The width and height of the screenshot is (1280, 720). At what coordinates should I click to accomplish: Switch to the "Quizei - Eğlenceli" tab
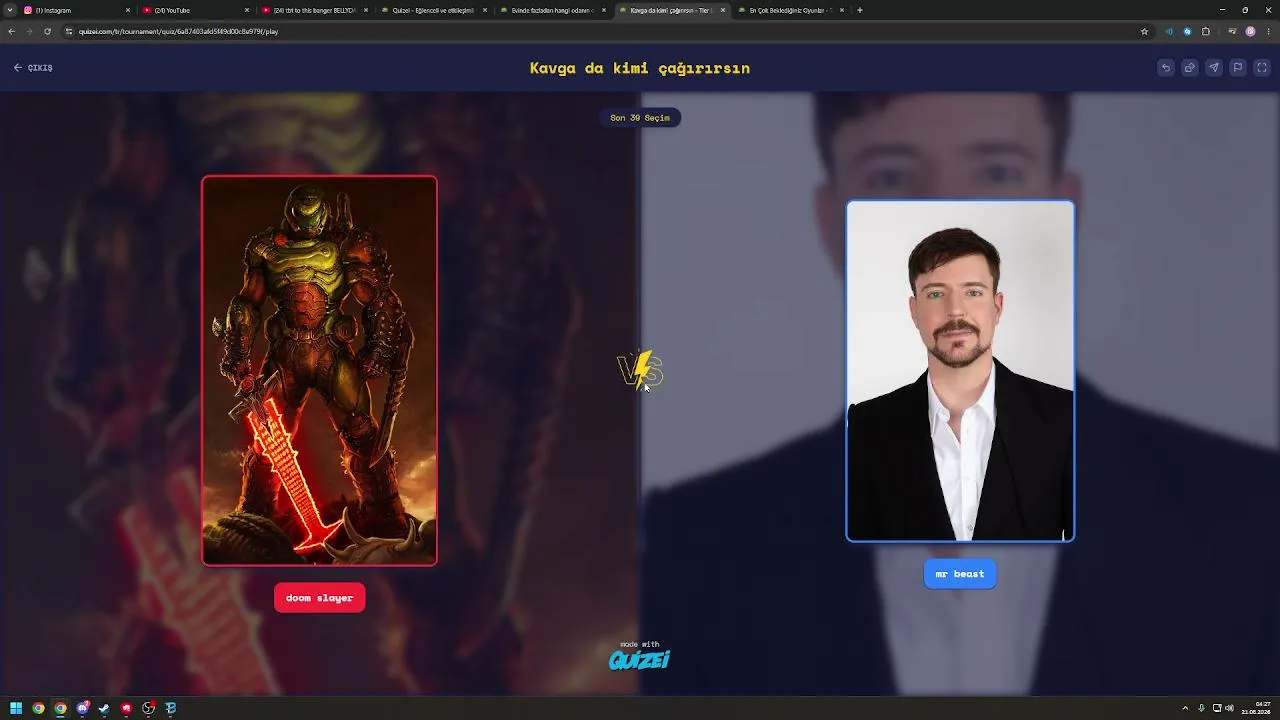(x=434, y=10)
